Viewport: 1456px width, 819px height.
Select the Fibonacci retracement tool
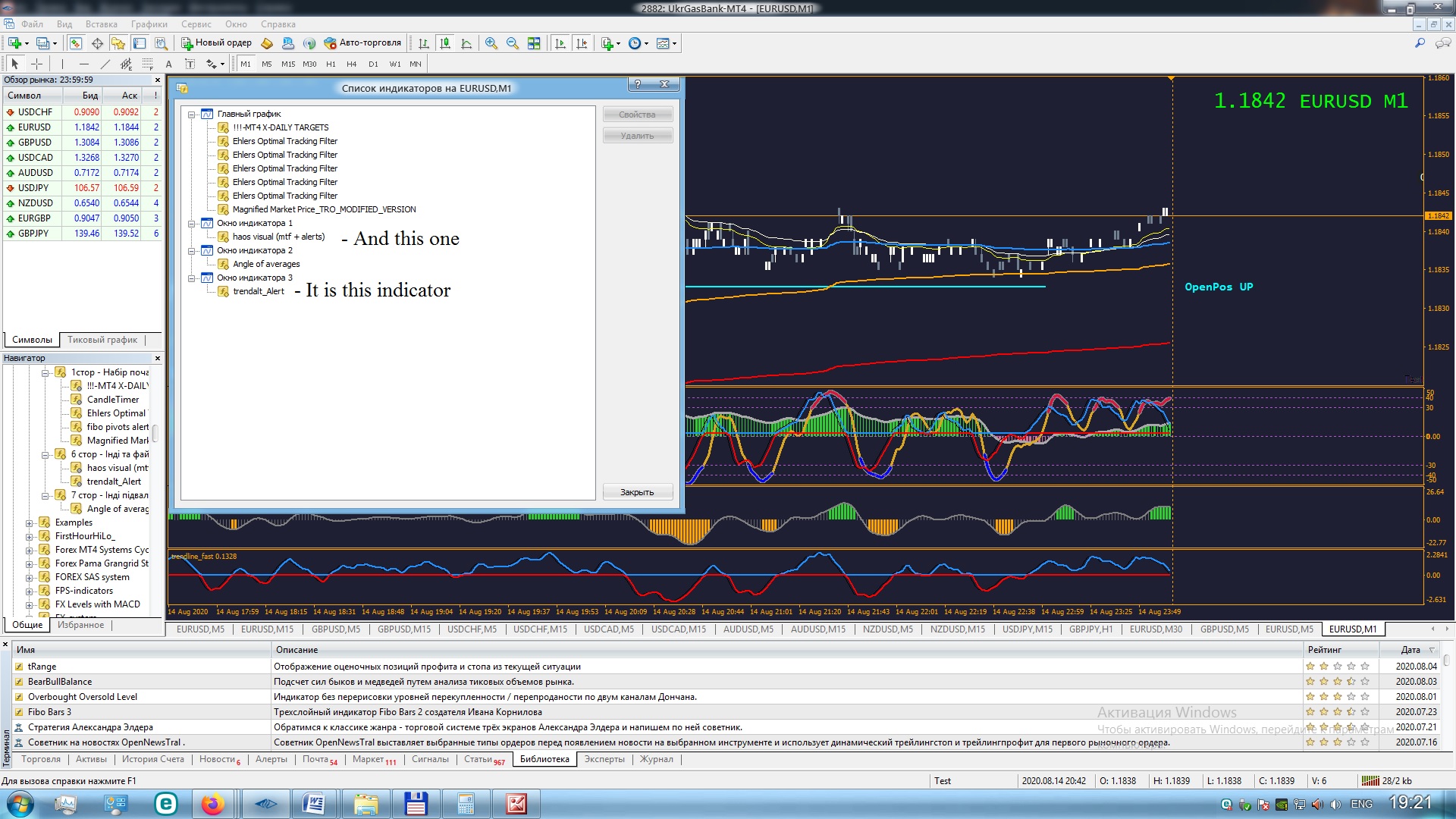148,64
